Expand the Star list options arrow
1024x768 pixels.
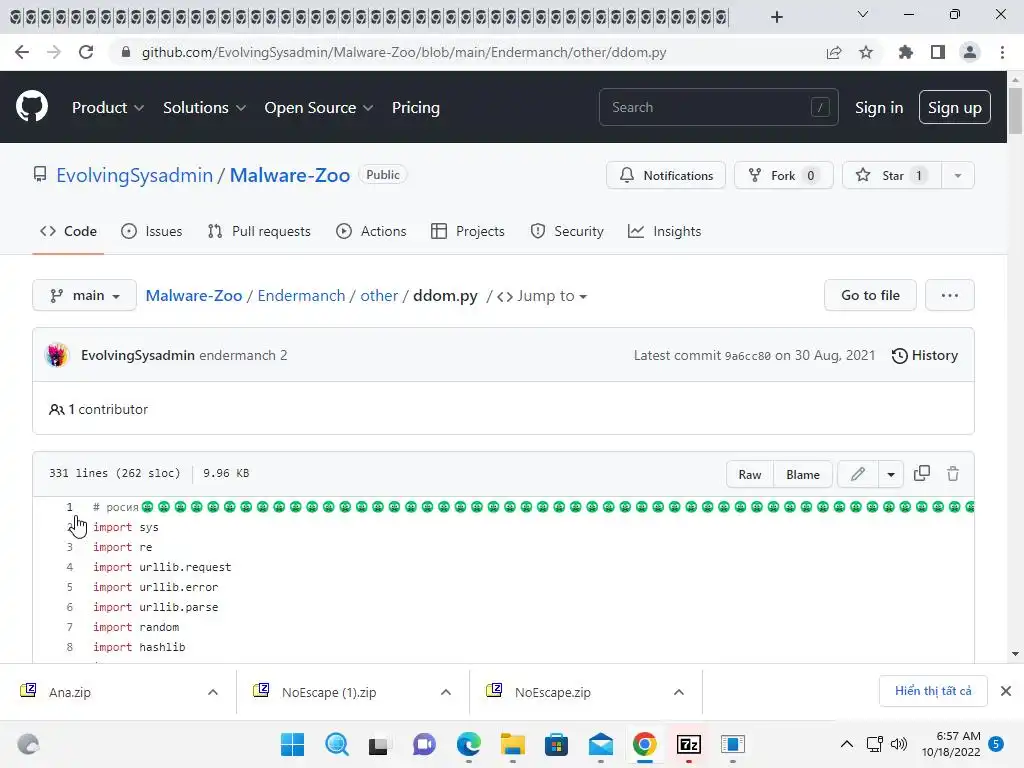click(x=957, y=175)
